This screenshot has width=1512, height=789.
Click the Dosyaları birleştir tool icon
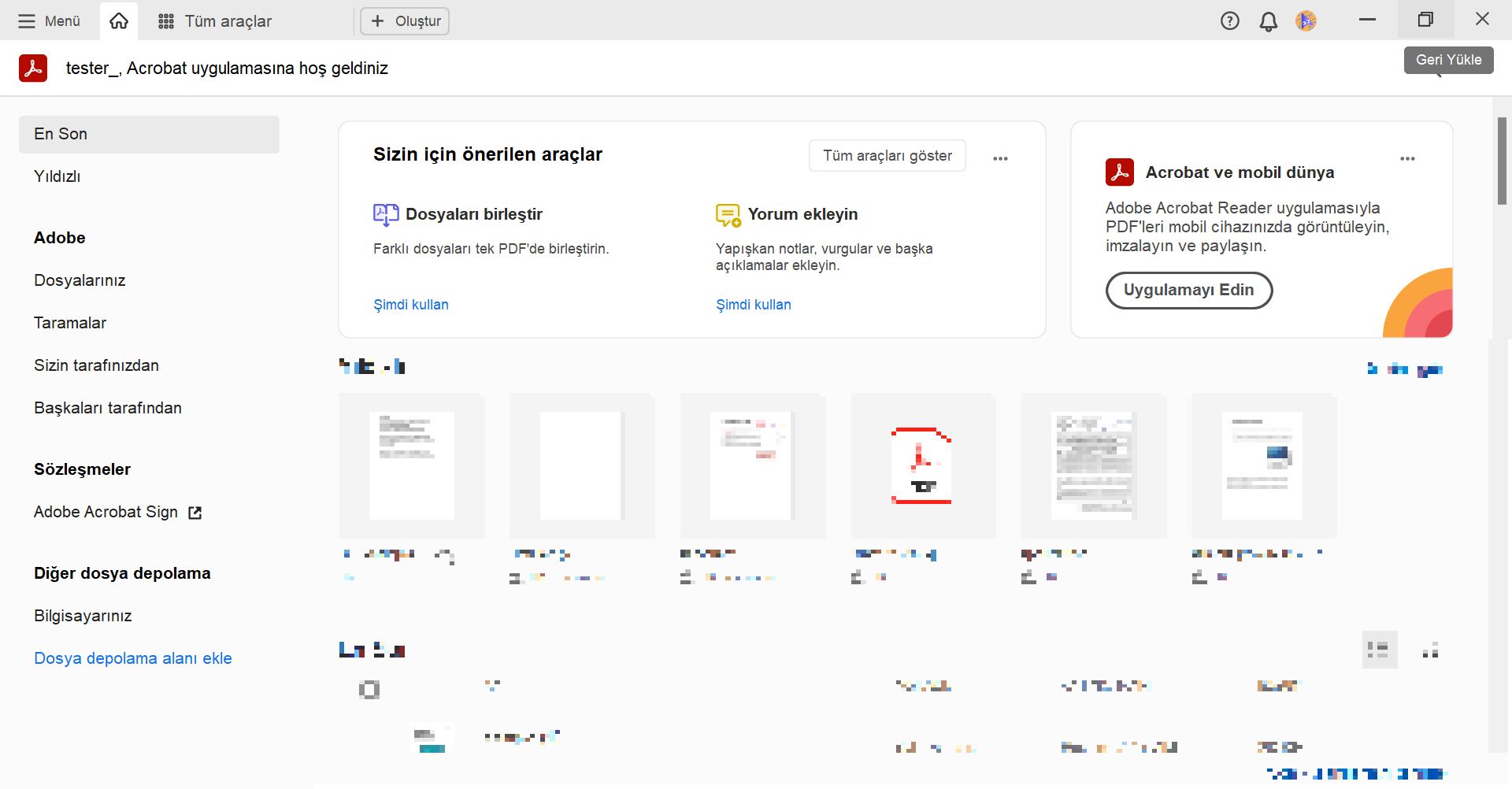(x=385, y=214)
